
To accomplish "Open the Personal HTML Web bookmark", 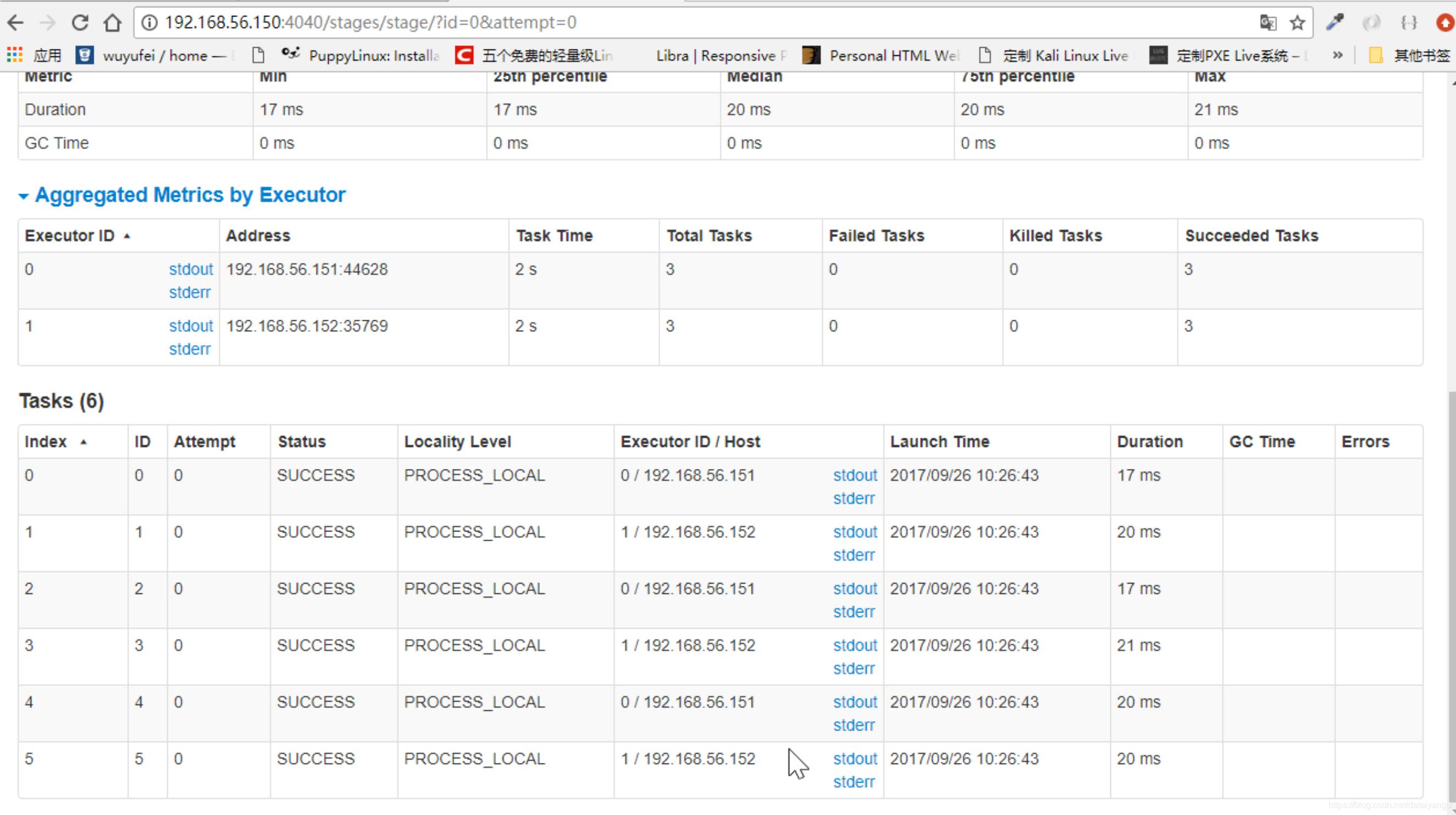I will [x=881, y=55].
